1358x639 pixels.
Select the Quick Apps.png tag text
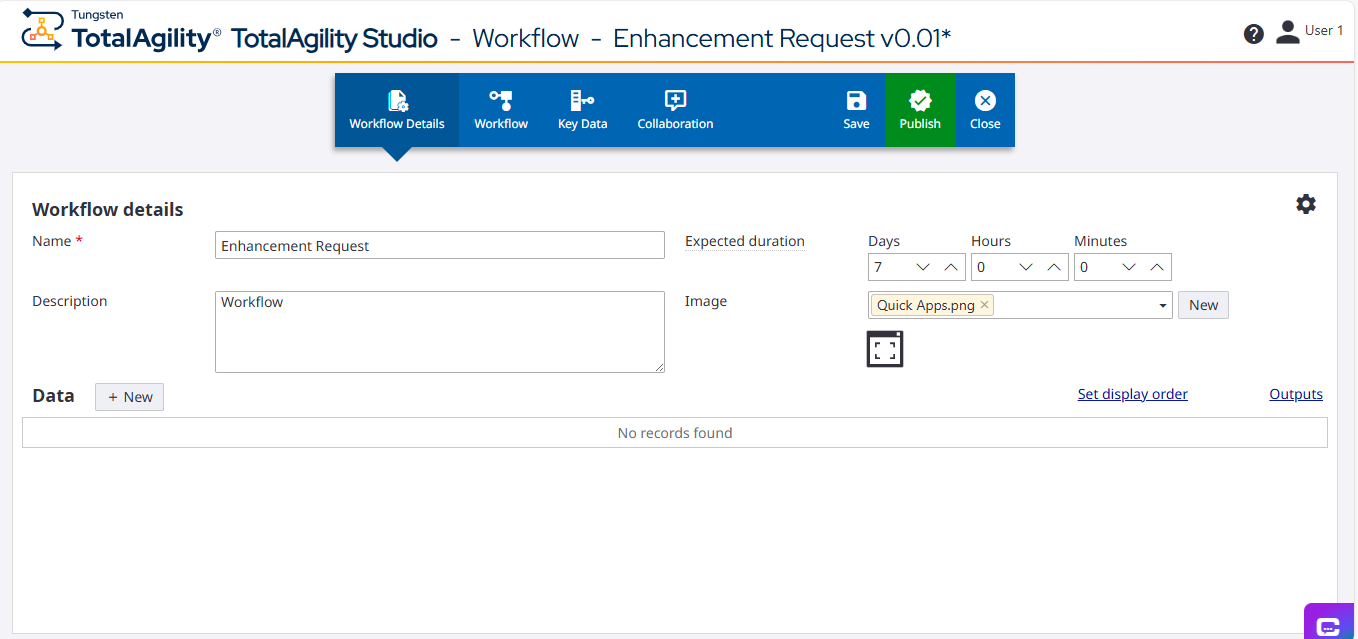926,305
